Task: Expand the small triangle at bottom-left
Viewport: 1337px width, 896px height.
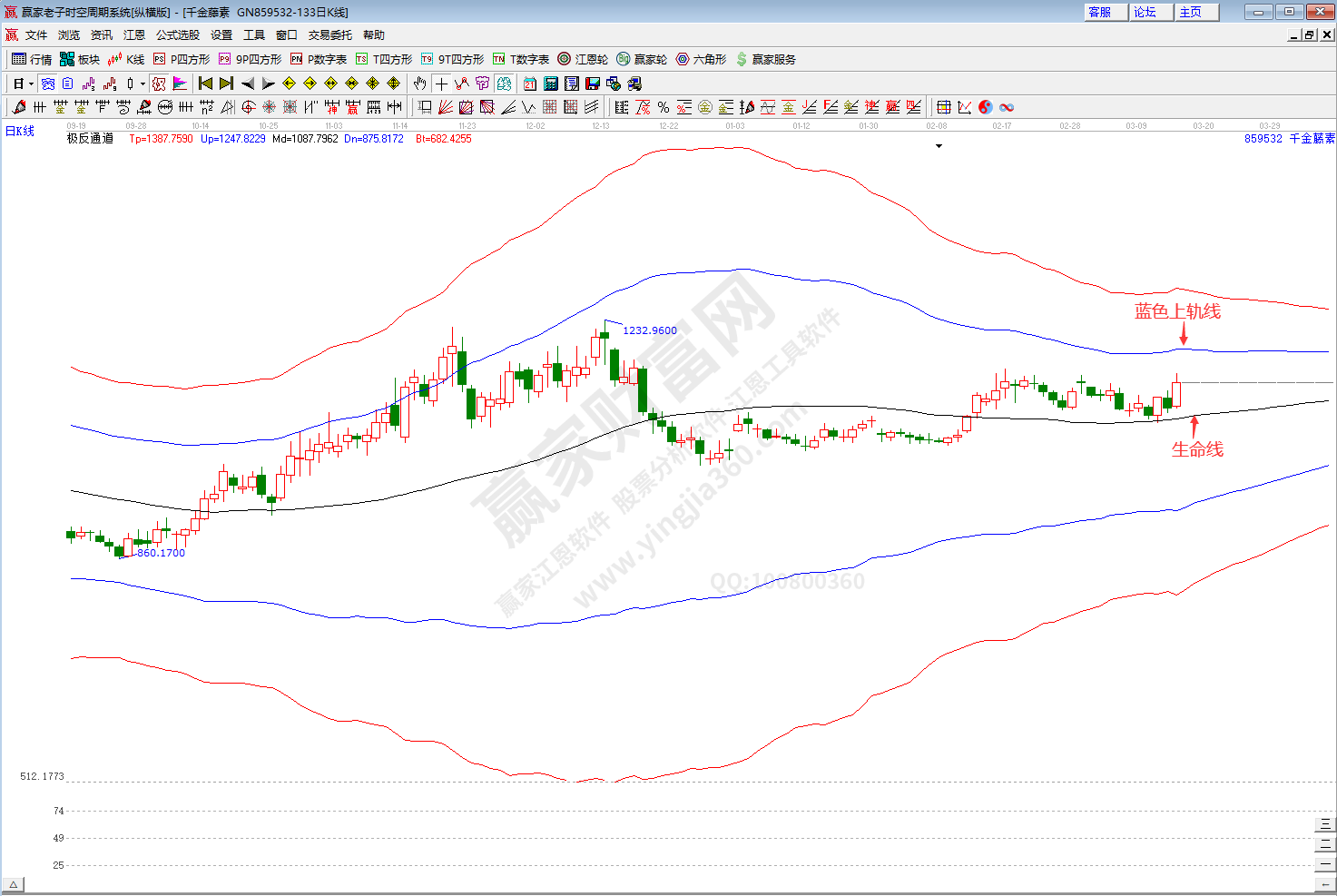Action: point(14,885)
